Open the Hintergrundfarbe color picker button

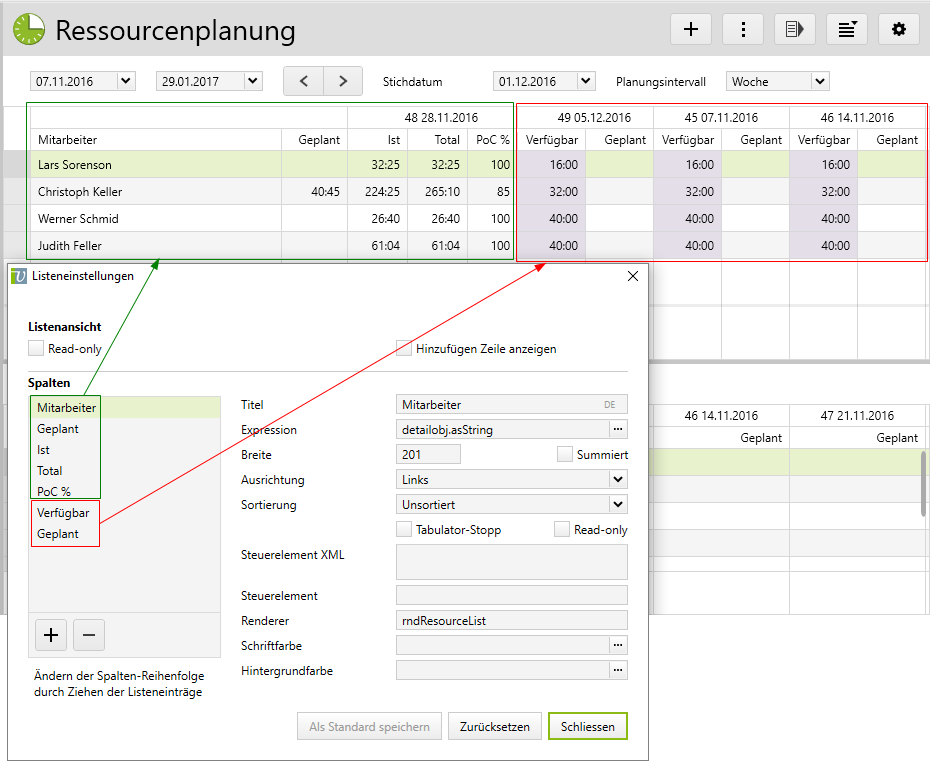[618, 670]
